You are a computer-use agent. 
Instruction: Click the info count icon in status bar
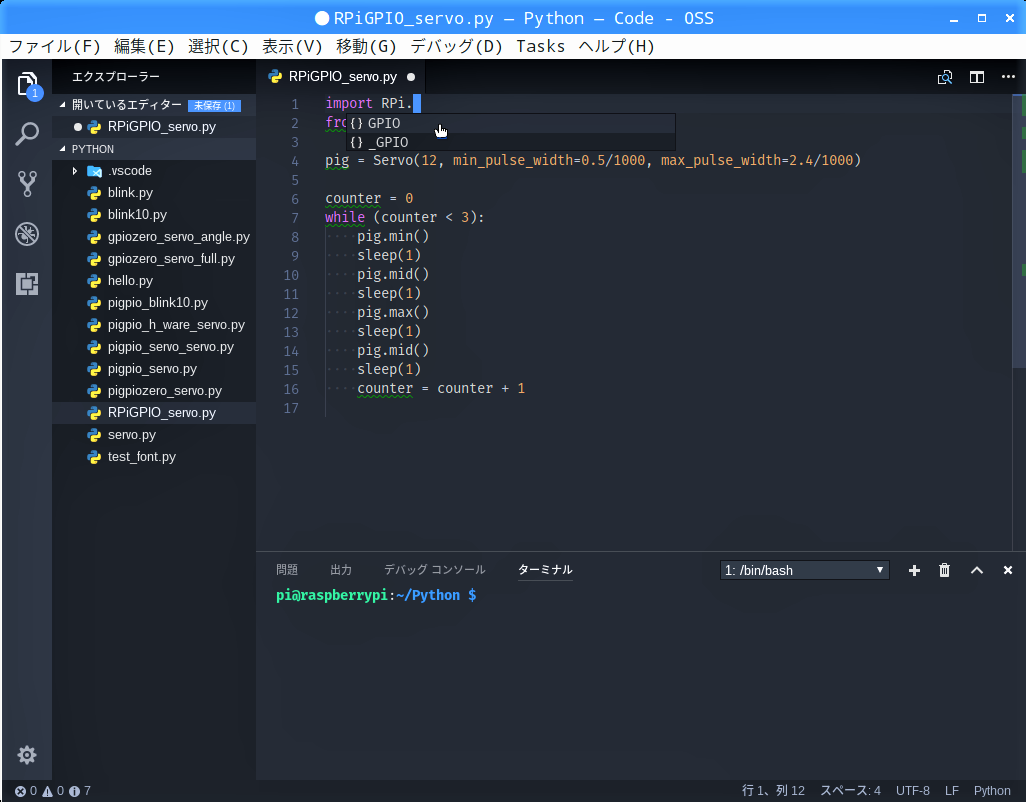[x=80, y=791]
